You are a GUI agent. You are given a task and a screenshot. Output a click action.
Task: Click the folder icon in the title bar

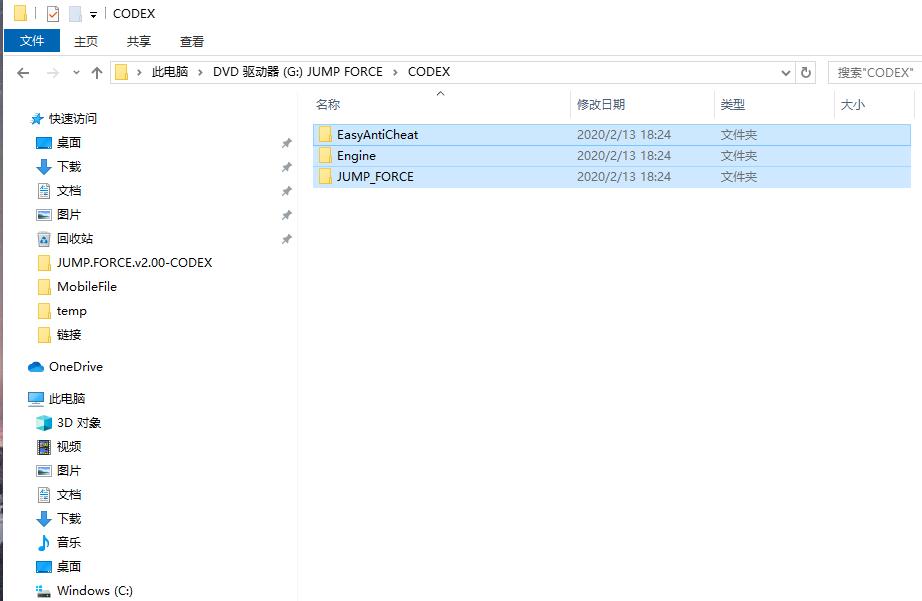coord(21,13)
